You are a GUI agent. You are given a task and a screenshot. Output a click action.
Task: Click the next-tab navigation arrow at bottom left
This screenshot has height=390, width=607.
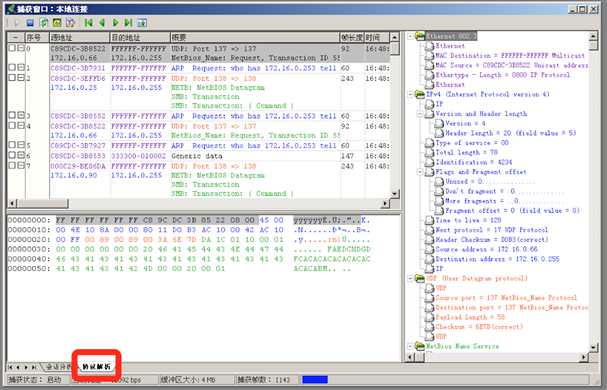tap(26, 367)
